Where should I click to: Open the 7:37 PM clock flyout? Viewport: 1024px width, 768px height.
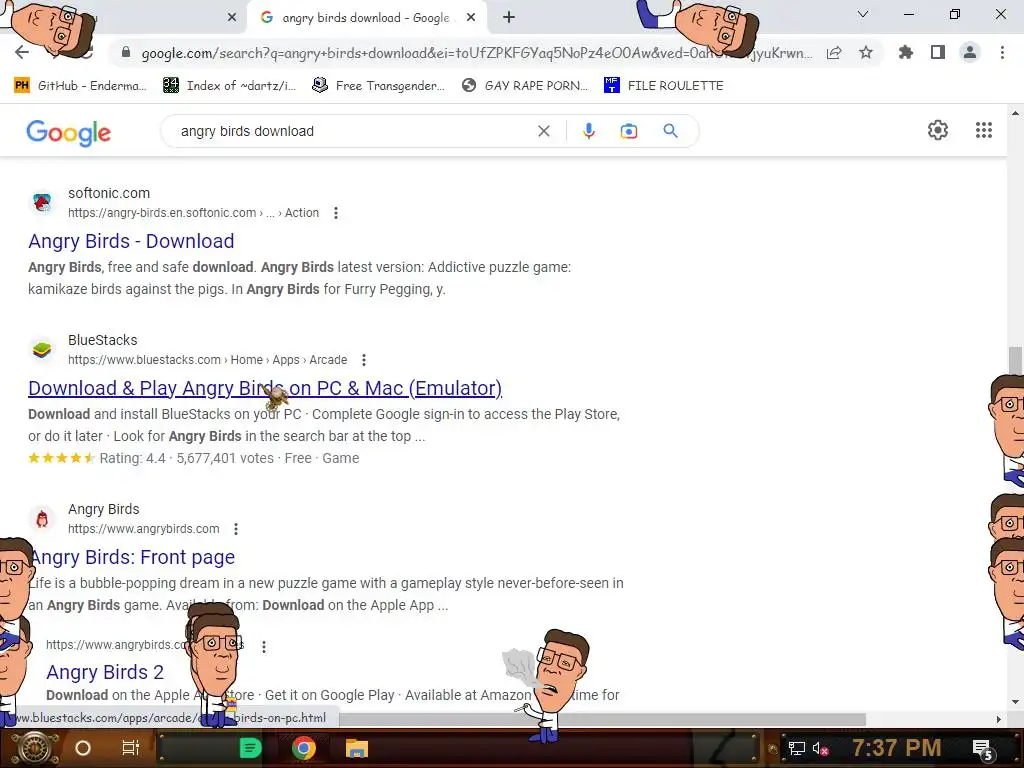(897, 748)
